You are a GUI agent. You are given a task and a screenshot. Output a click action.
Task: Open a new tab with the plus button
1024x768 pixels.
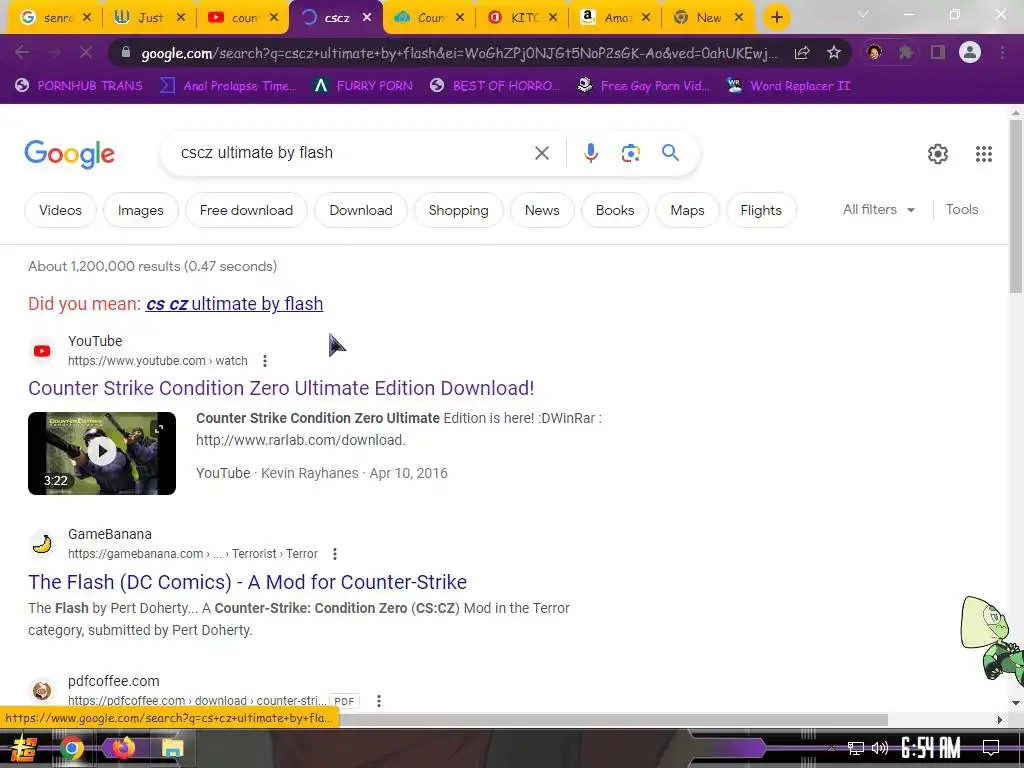click(776, 18)
